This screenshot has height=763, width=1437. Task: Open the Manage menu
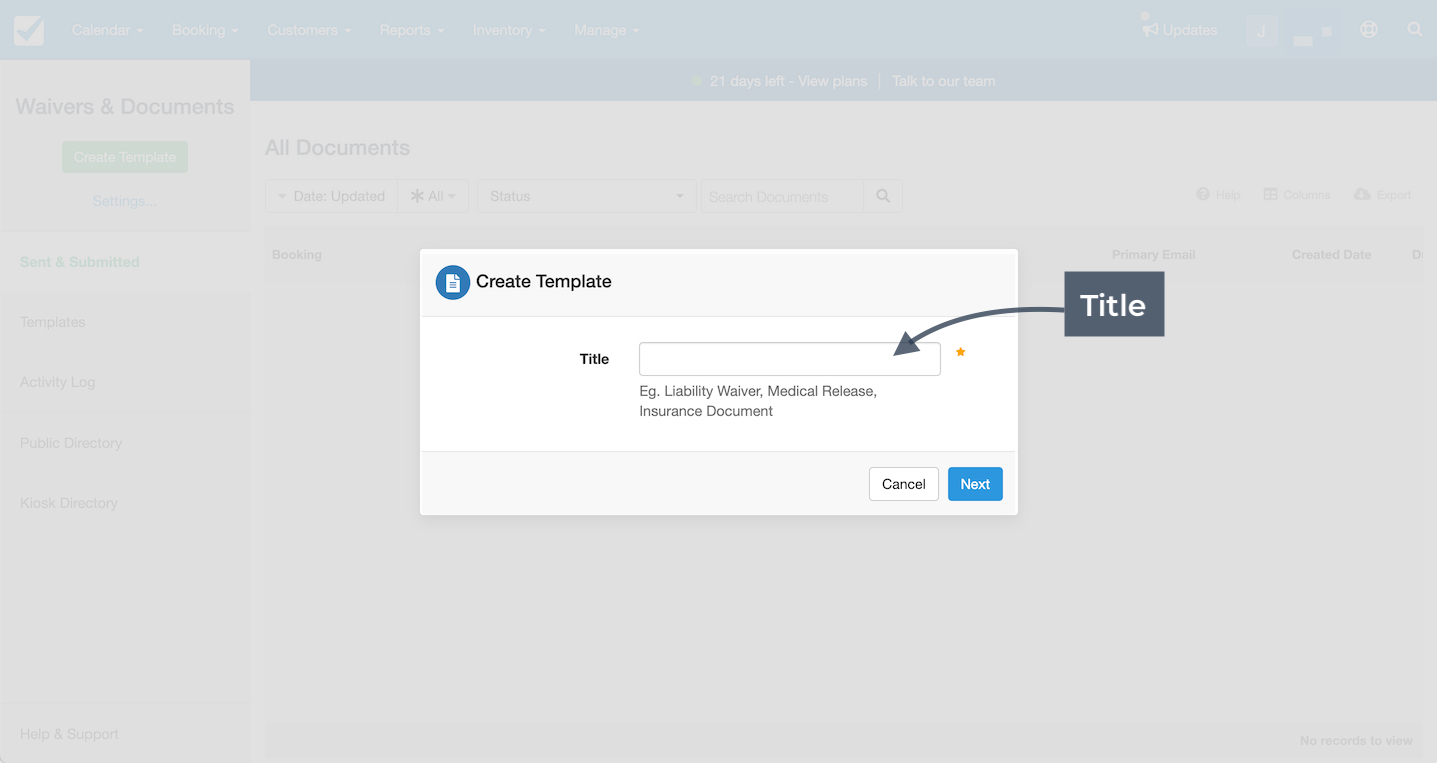tap(606, 30)
